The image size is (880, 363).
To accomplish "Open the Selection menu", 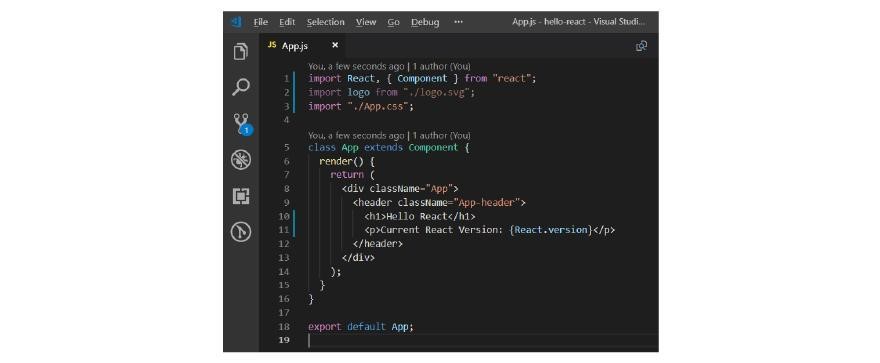I will click(326, 22).
